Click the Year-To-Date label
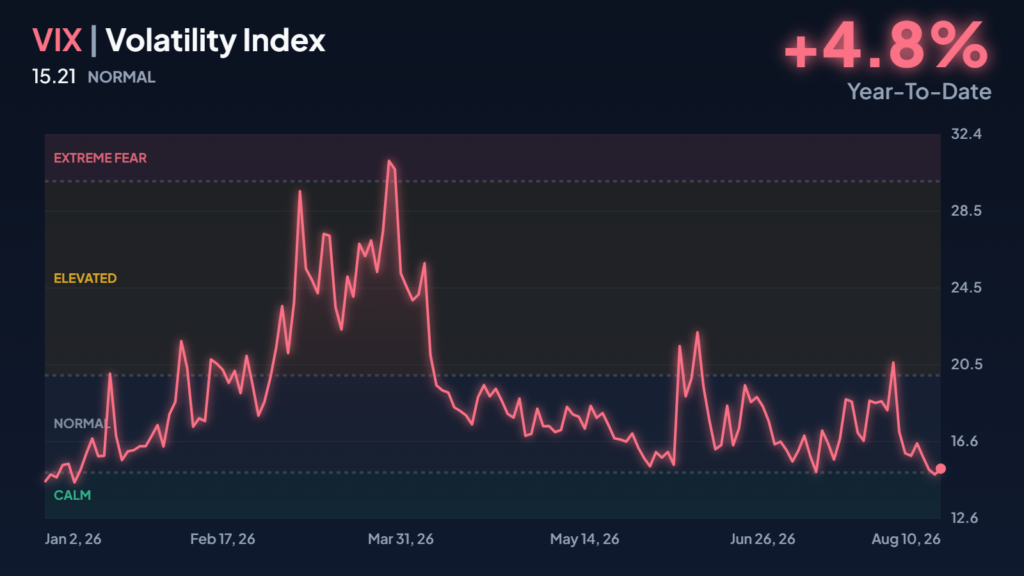Image resolution: width=1024 pixels, height=576 pixels. tap(919, 91)
